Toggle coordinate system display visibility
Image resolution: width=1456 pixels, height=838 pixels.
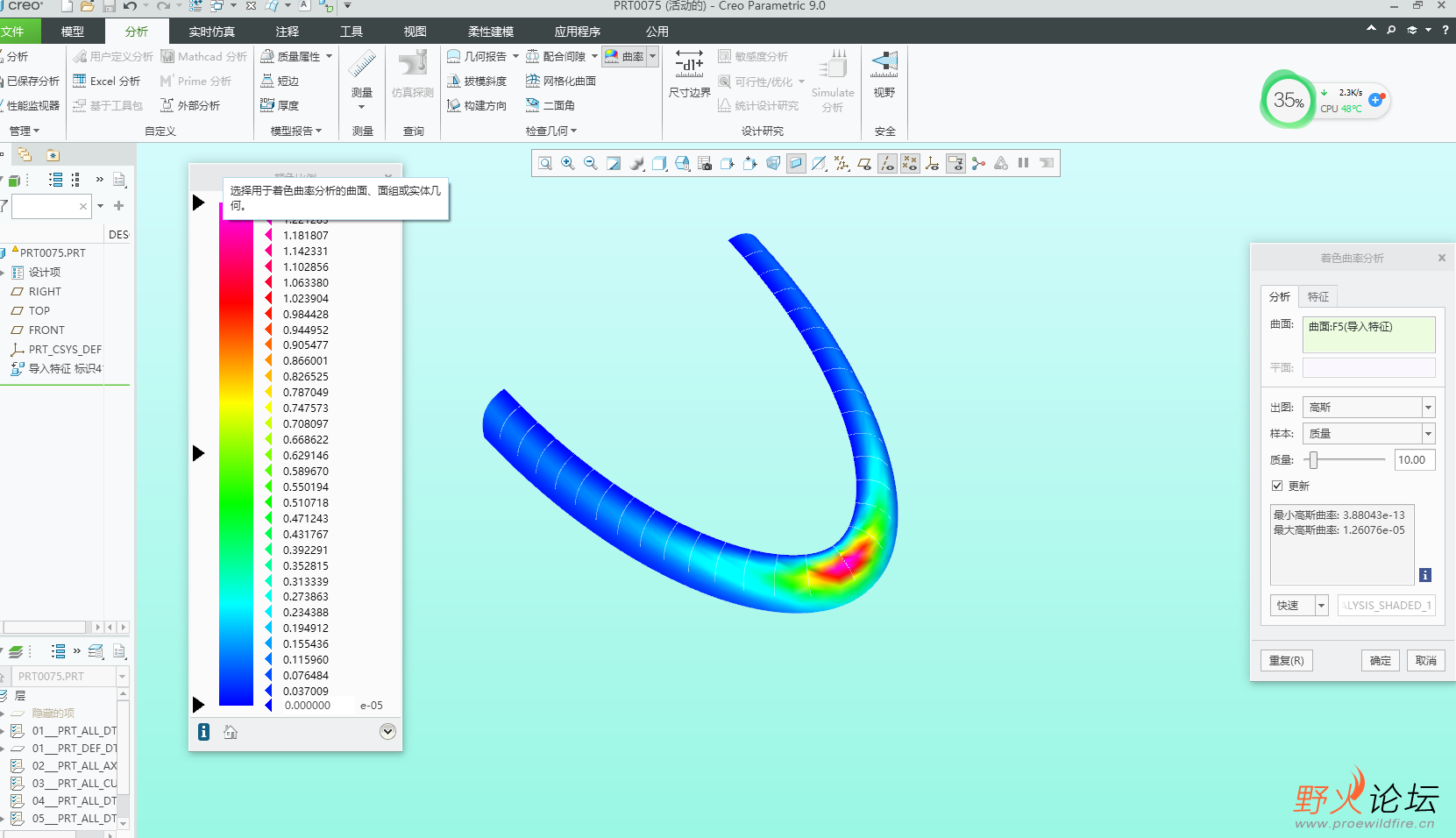point(933,163)
